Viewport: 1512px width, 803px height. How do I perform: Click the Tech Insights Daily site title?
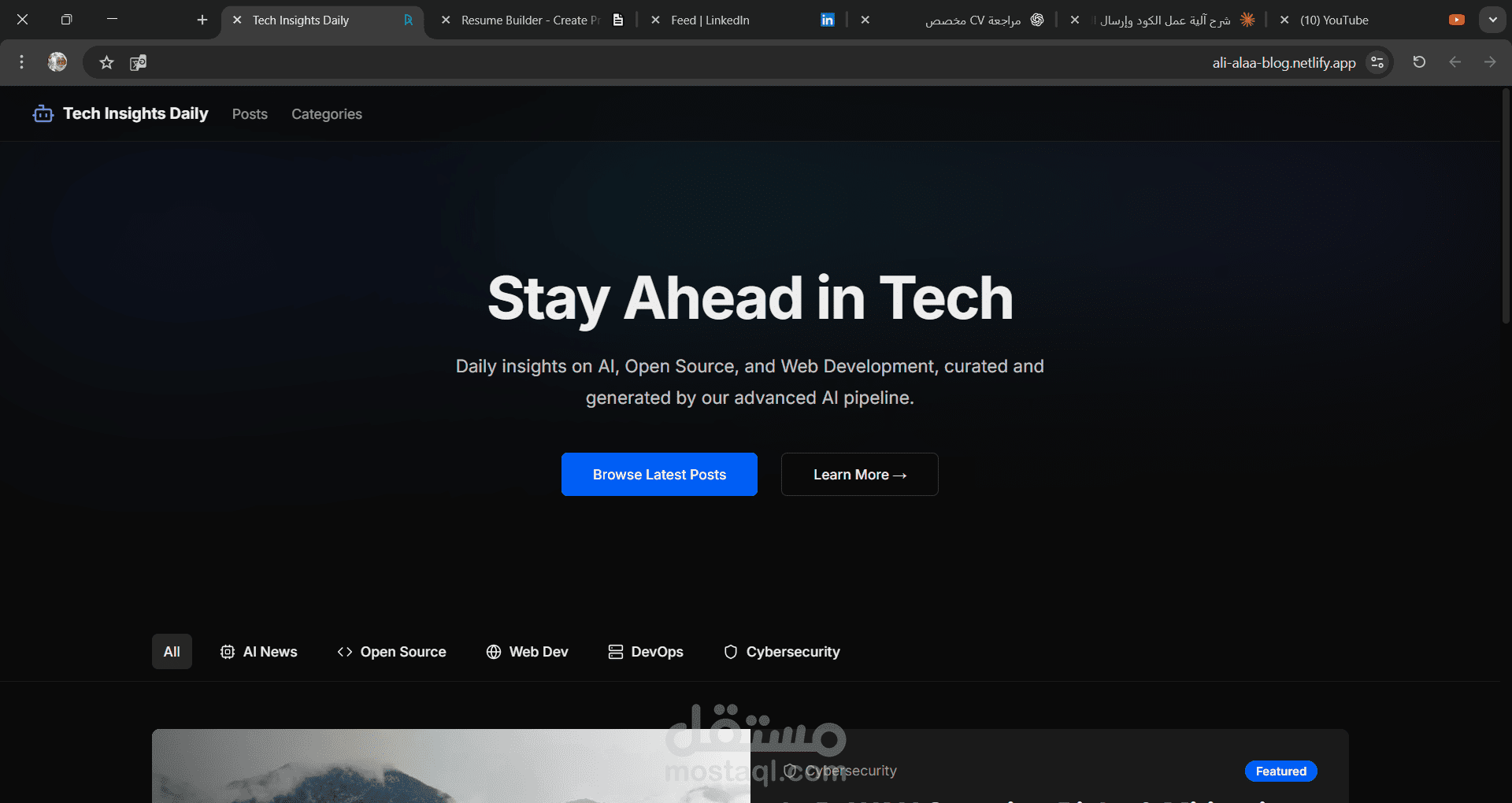click(135, 113)
